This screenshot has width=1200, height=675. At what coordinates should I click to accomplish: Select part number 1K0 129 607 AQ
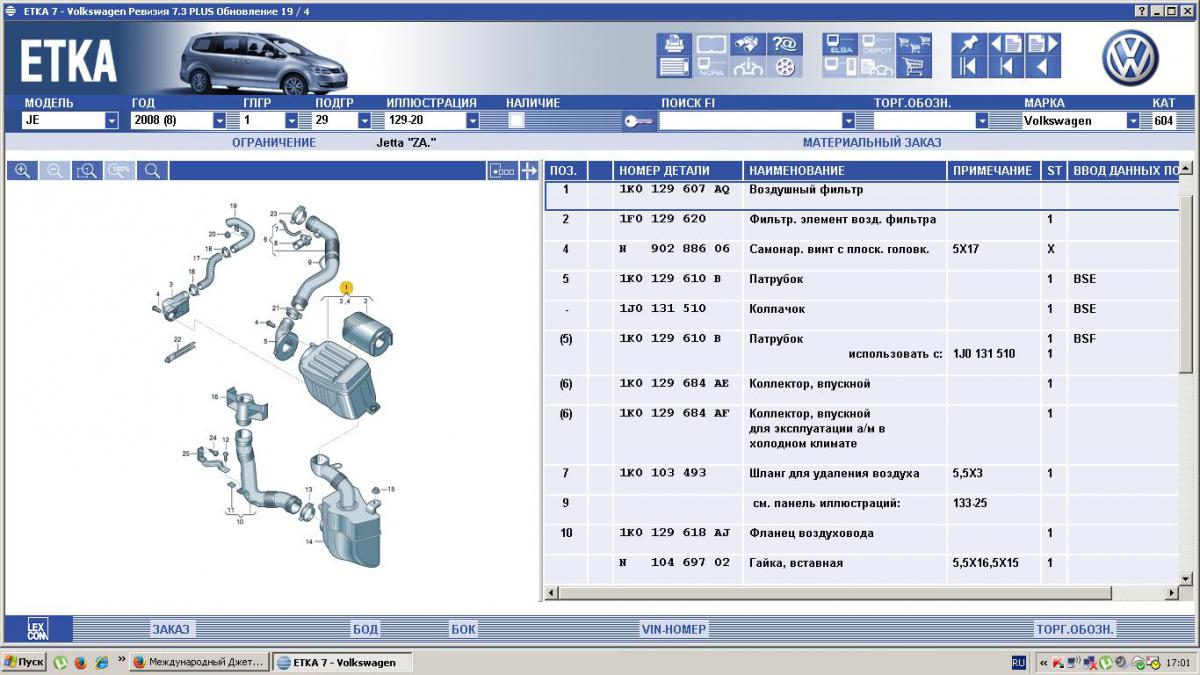coord(675,189)
